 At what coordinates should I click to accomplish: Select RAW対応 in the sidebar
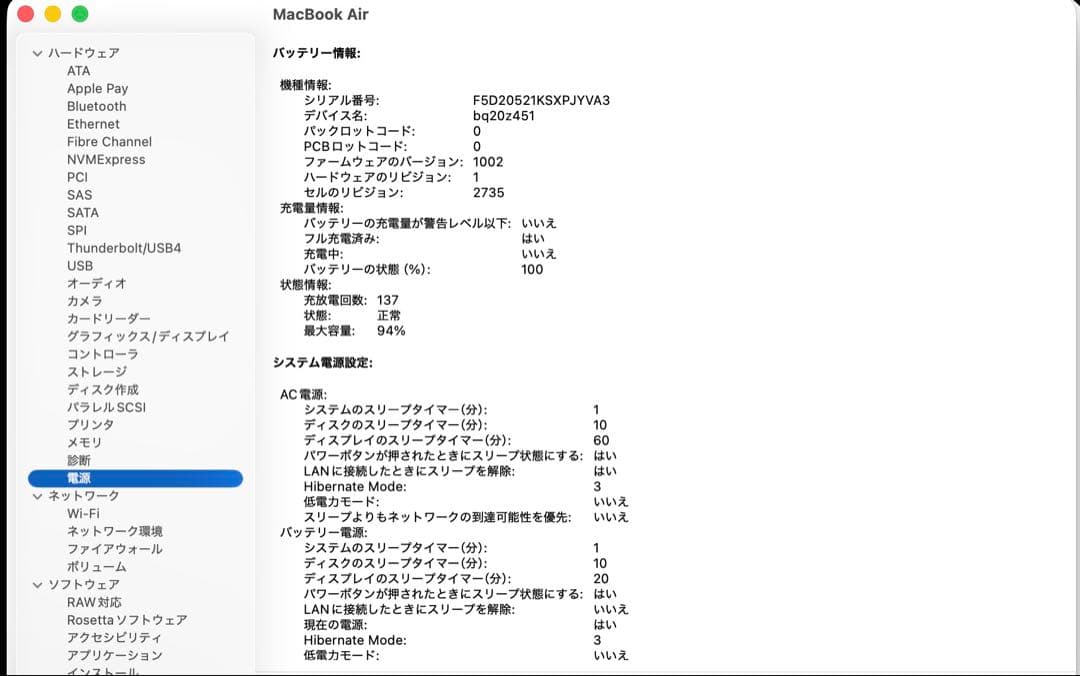point(94,602)
